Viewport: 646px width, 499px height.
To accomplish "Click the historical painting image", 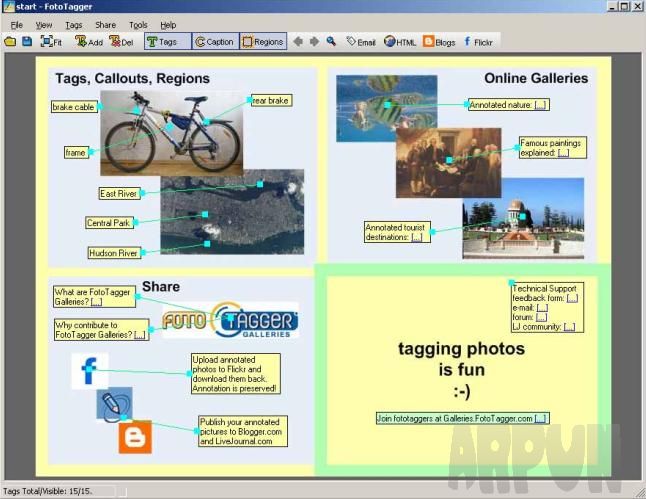I will coord(449,163).
